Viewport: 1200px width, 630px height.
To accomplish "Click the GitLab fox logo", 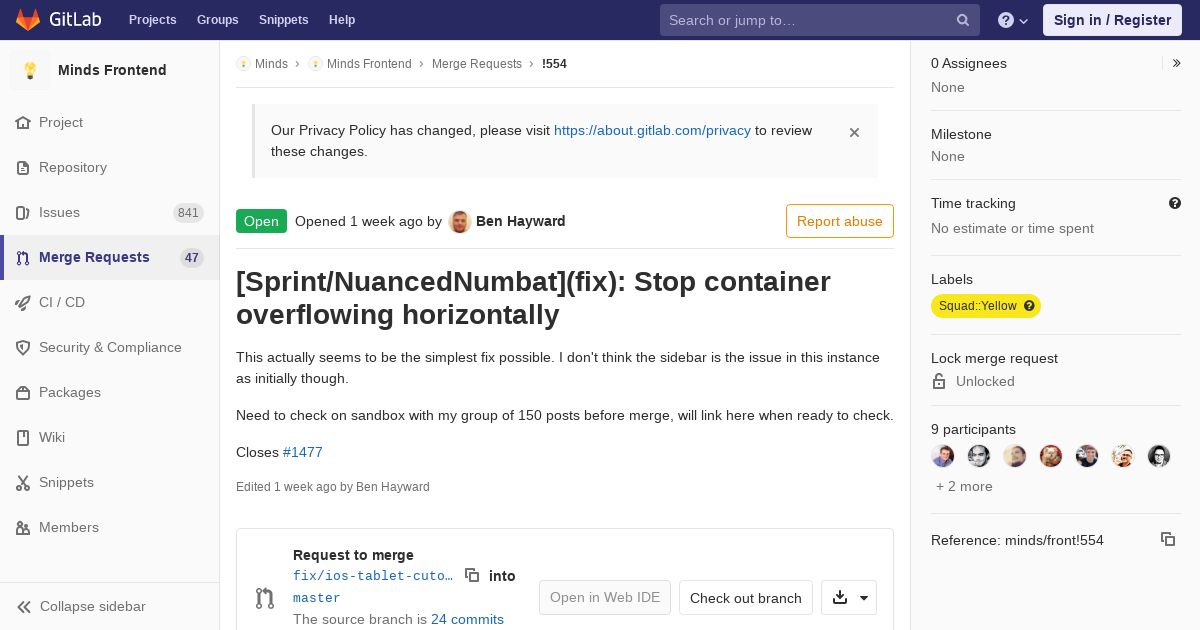I will coord(28,19).
